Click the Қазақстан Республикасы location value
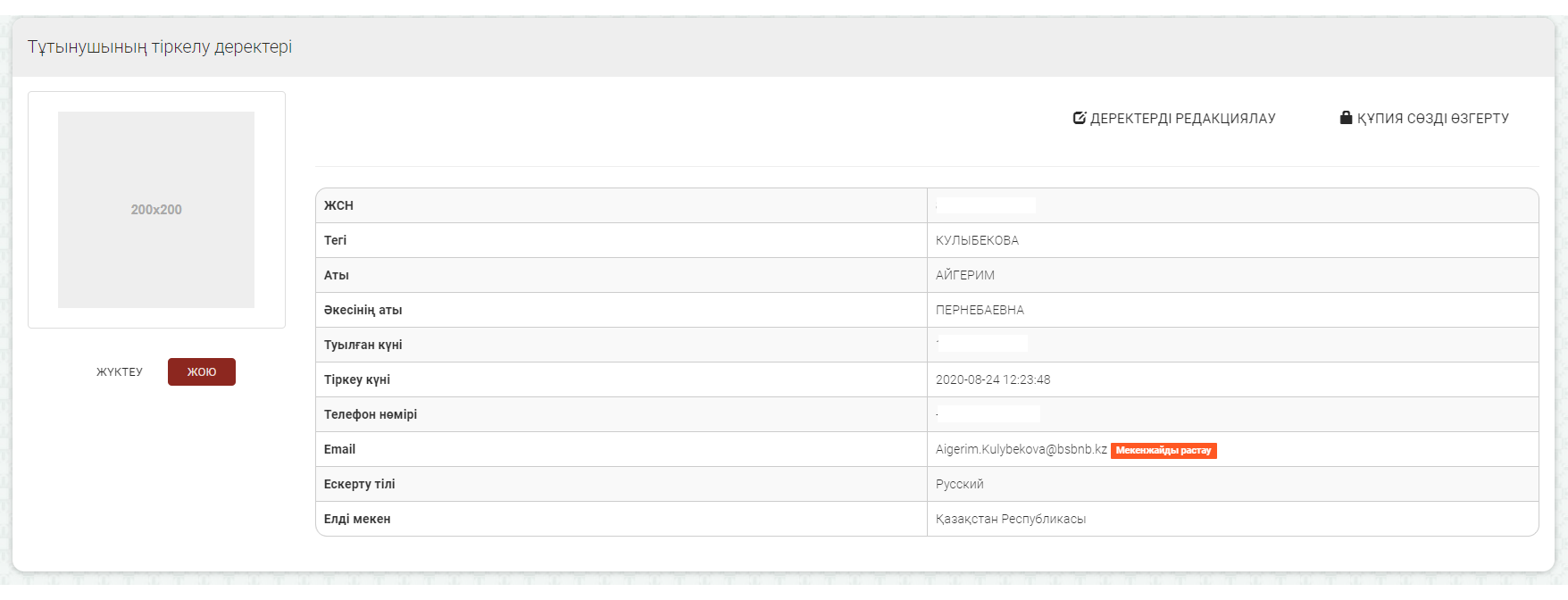The height and width of the screenshot is (600, 1568). [1010, 519]
